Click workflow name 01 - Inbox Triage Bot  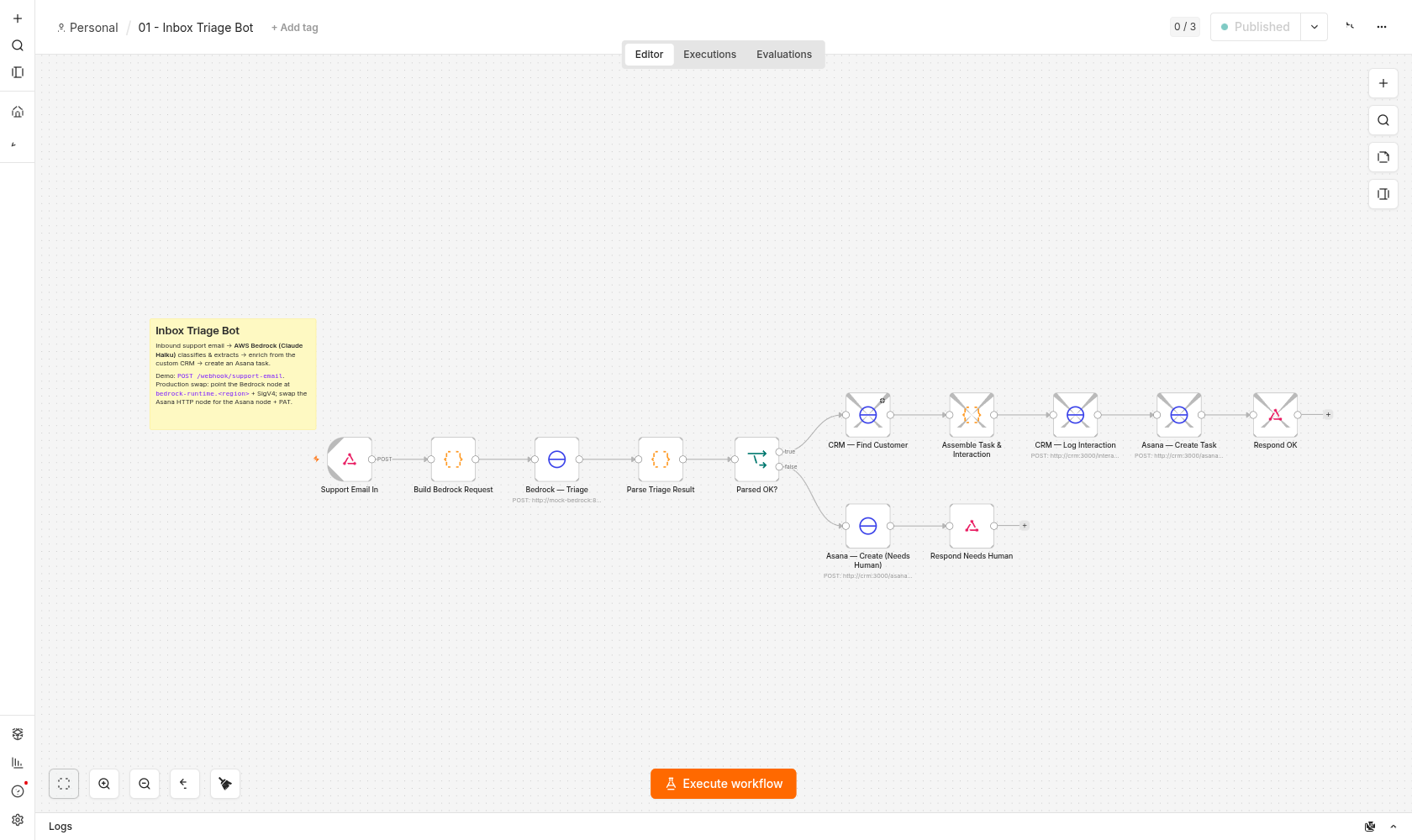point(196,28)
